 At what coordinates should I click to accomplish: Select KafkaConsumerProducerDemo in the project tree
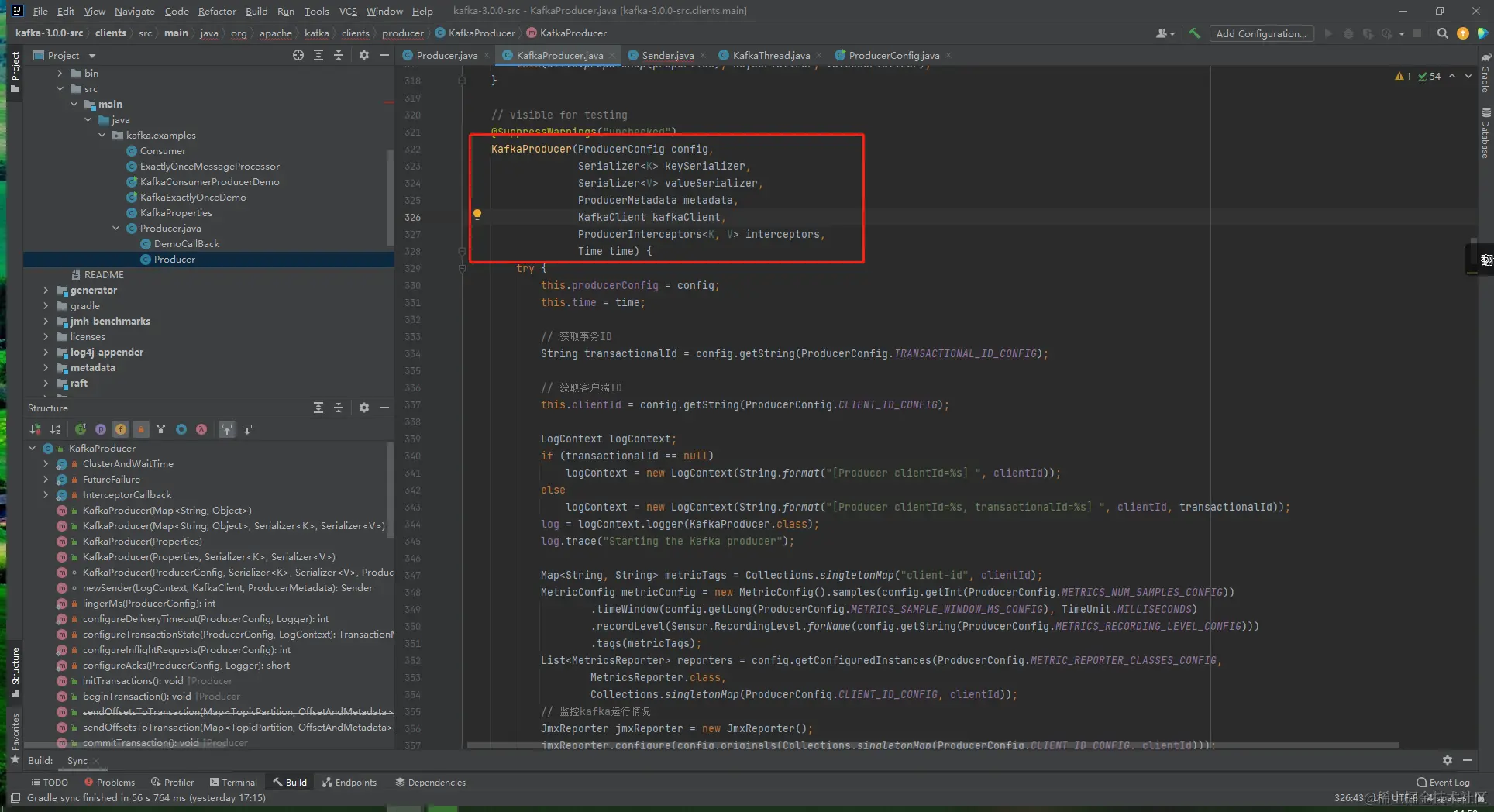pyautogui.click(x=209, y=182)
